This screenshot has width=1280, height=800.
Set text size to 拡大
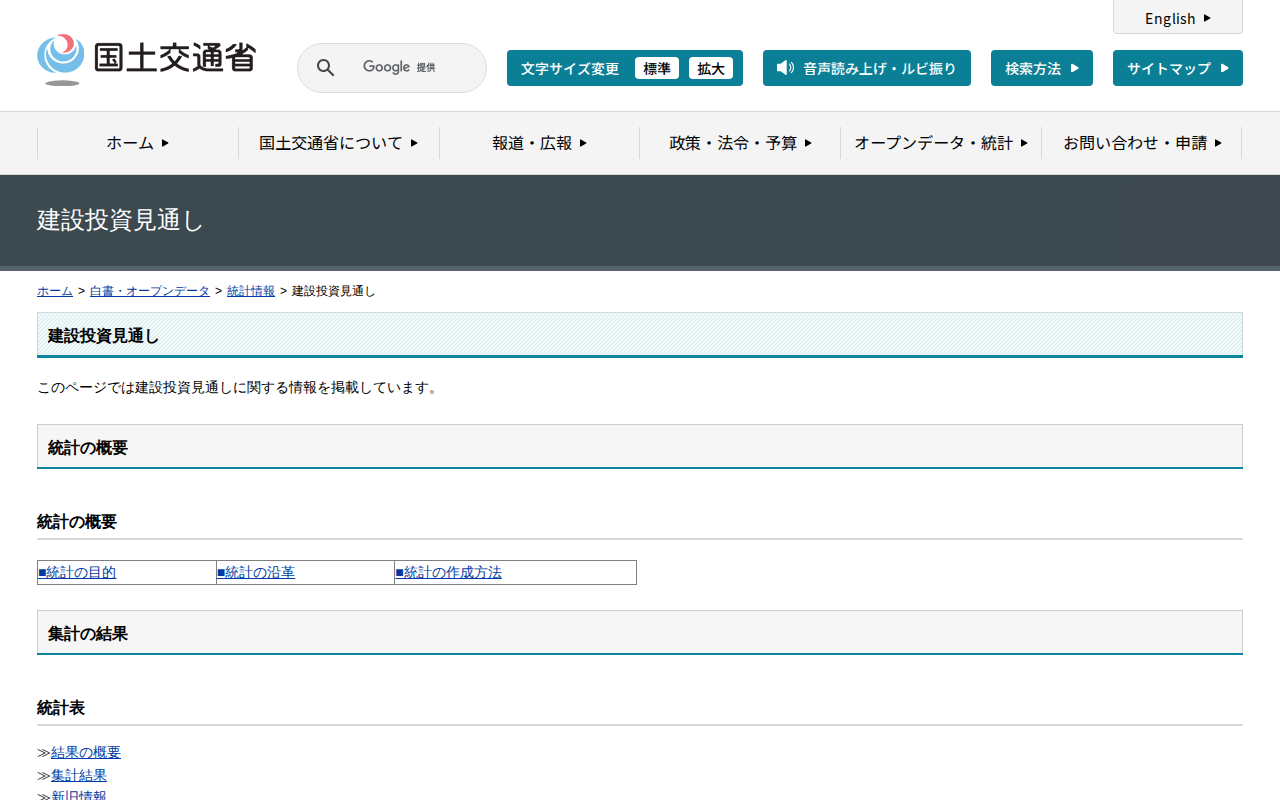[x=710, y=68]
